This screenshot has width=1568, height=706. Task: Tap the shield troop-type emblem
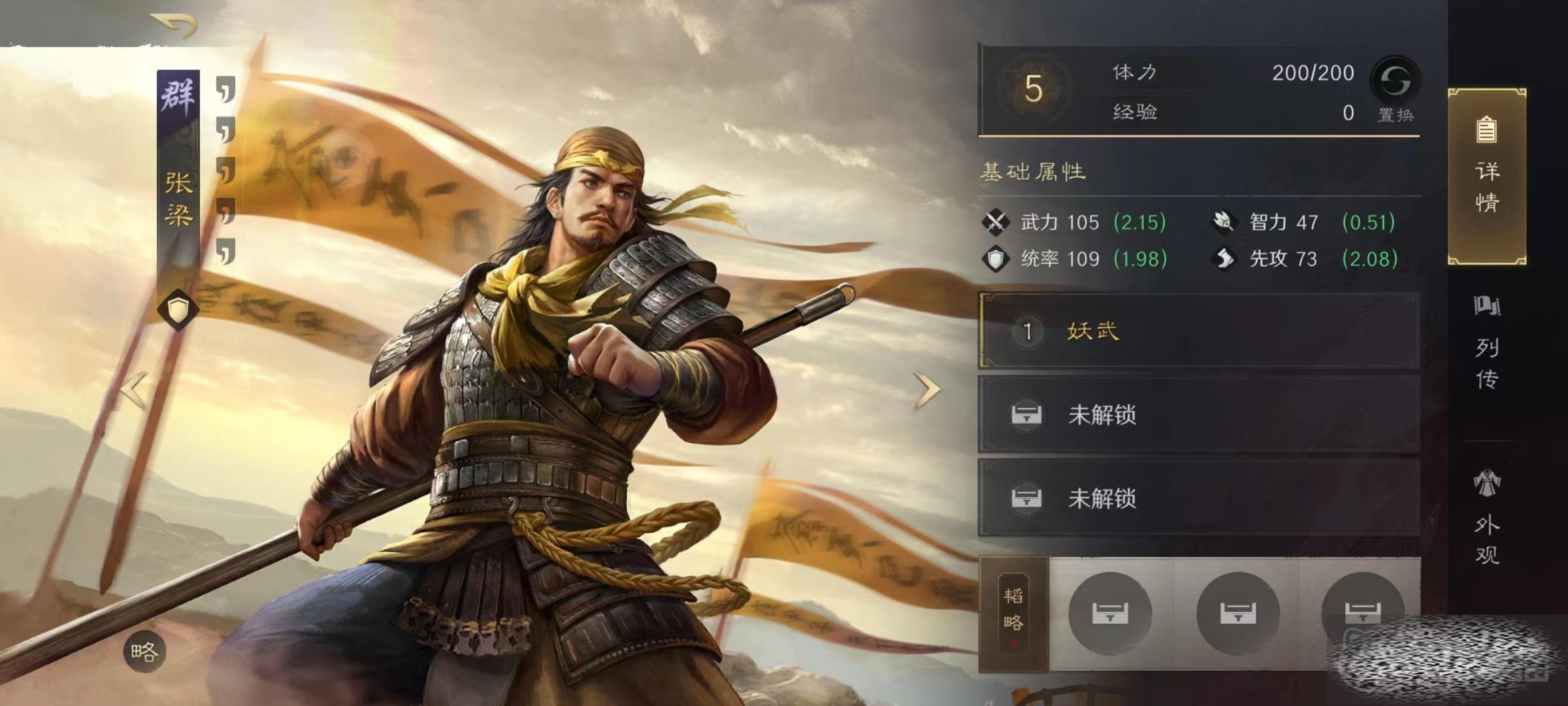coord(178,310)
